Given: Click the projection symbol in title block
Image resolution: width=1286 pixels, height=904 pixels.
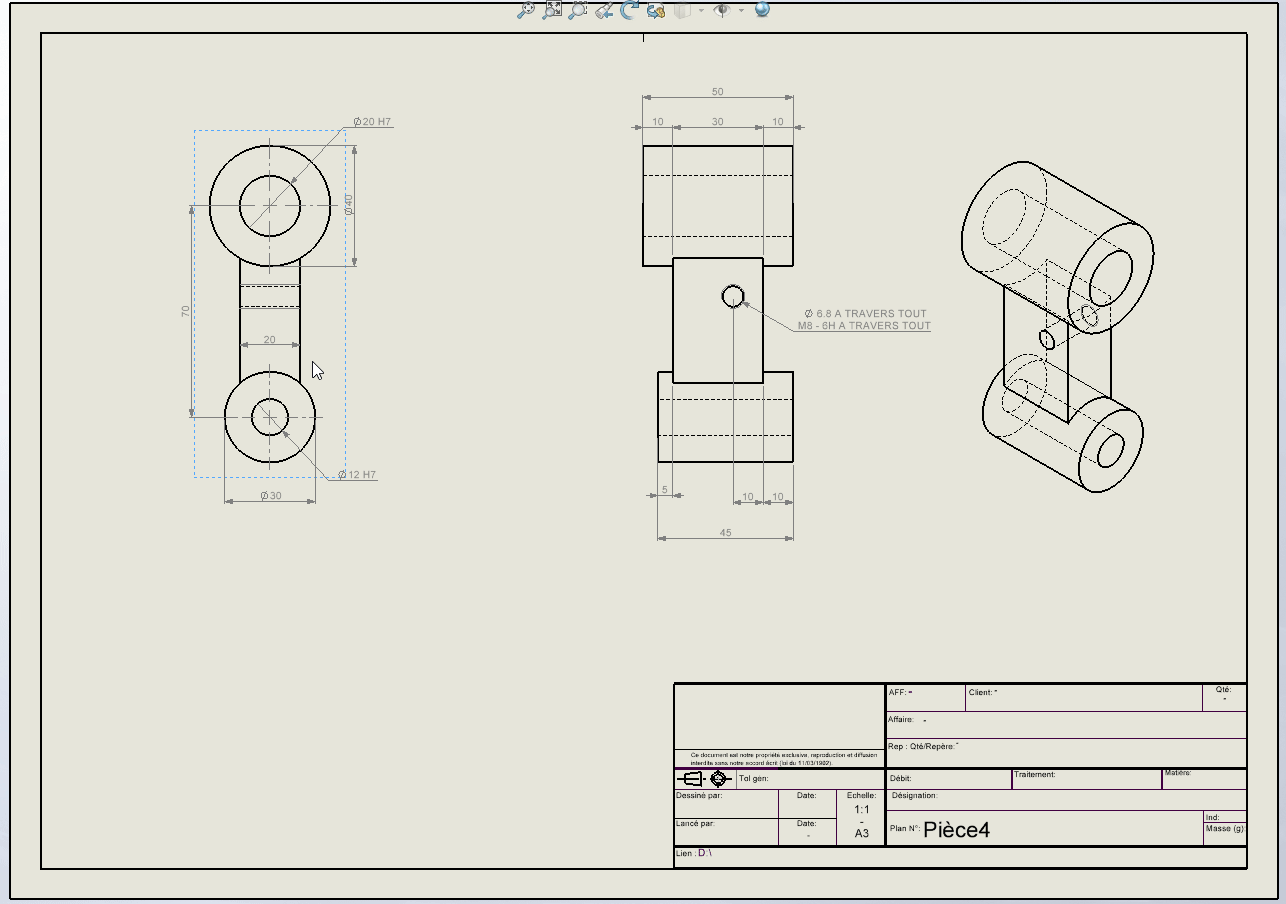Looking at the screenshot, I should (x=706, y=778).
